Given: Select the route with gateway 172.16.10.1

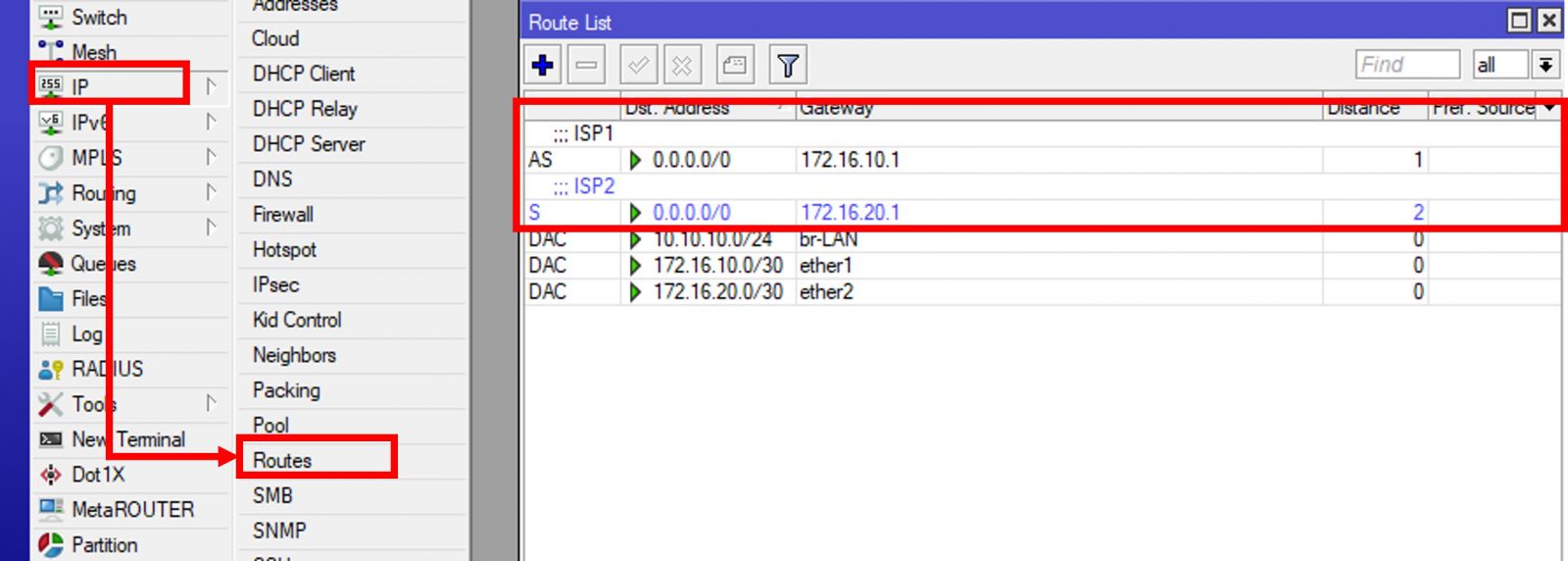Looking at the screenshot, I should point(849,160).
